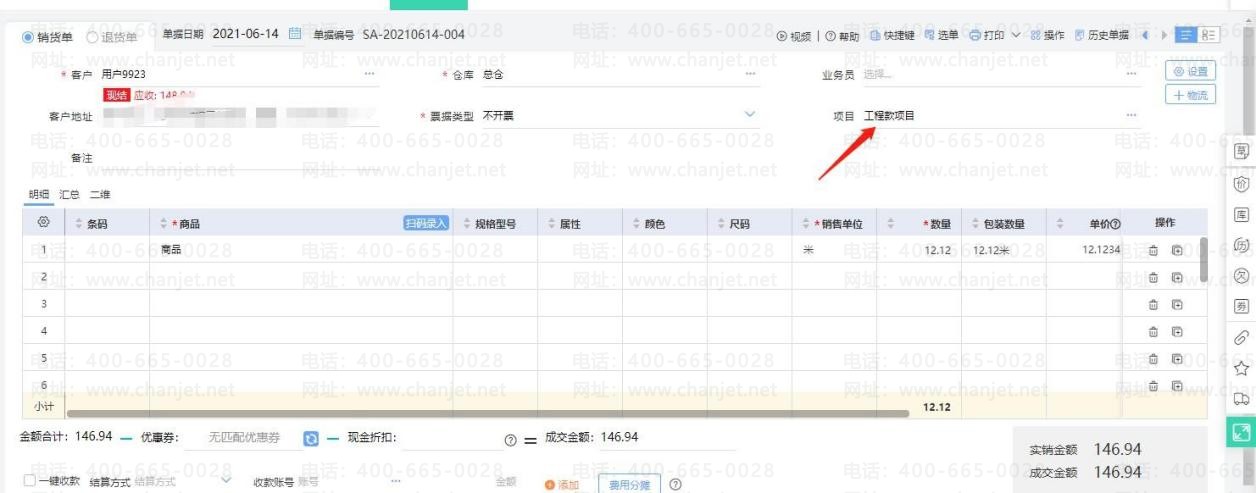
Task: Open the 库 stock sidebar icon
Action: click(x=1241, y=216)
